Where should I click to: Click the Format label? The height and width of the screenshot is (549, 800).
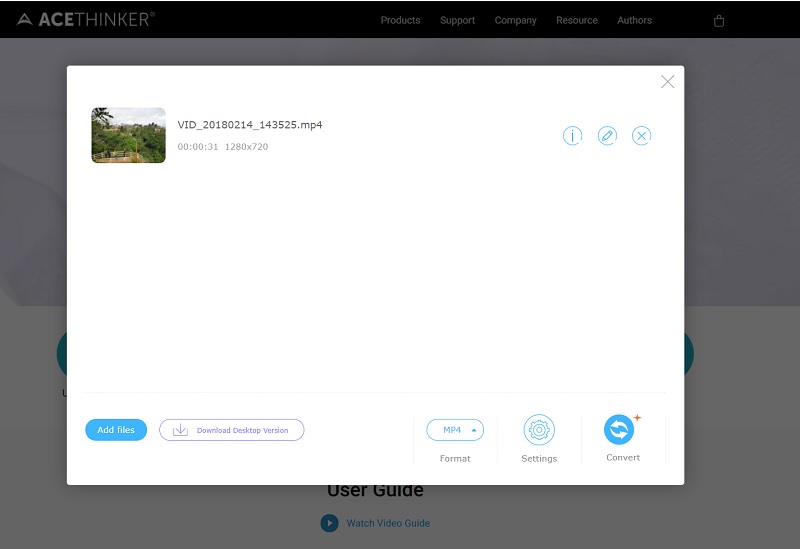455,458
